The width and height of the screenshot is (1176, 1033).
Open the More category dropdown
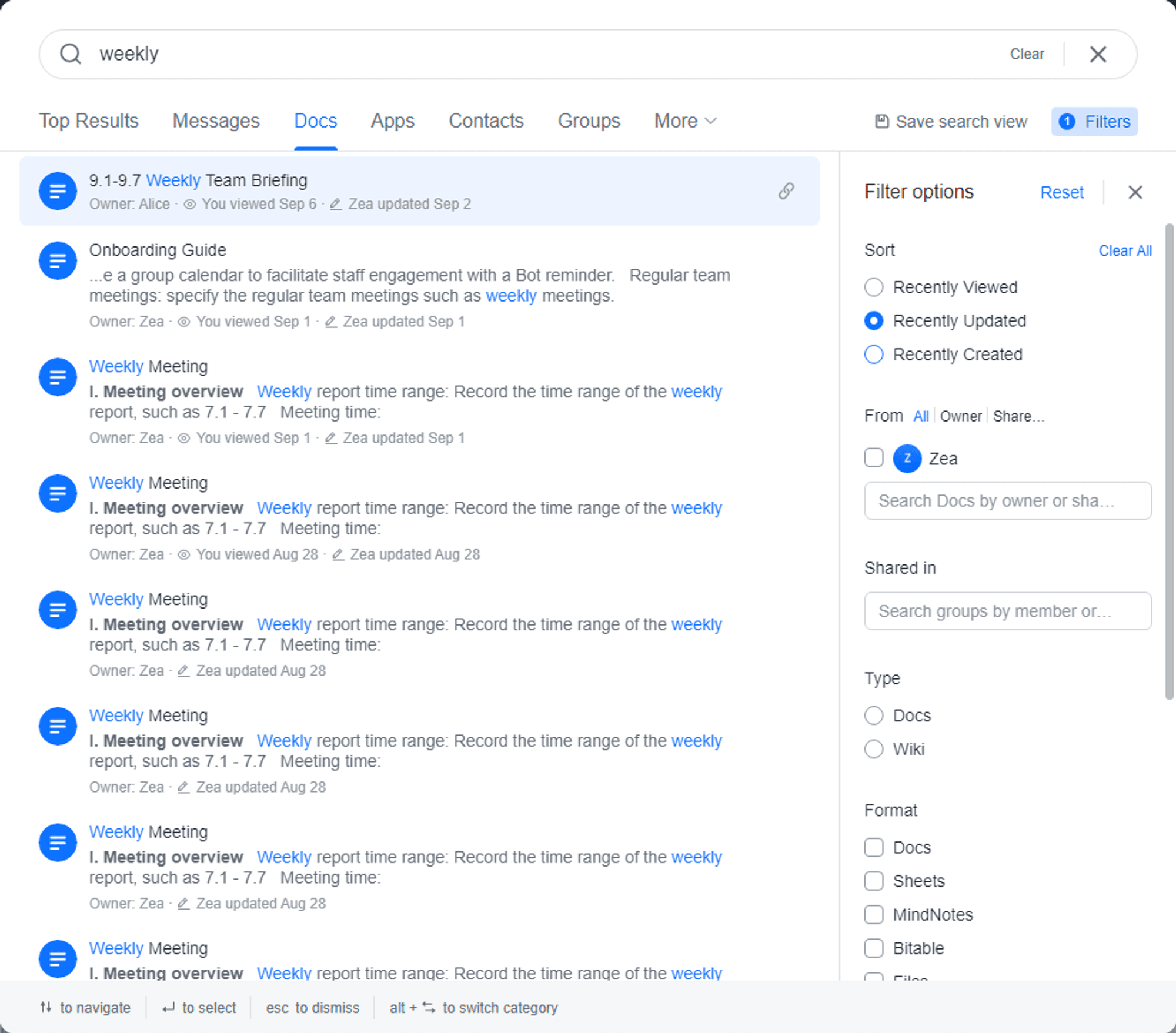(x=684, y=121)
